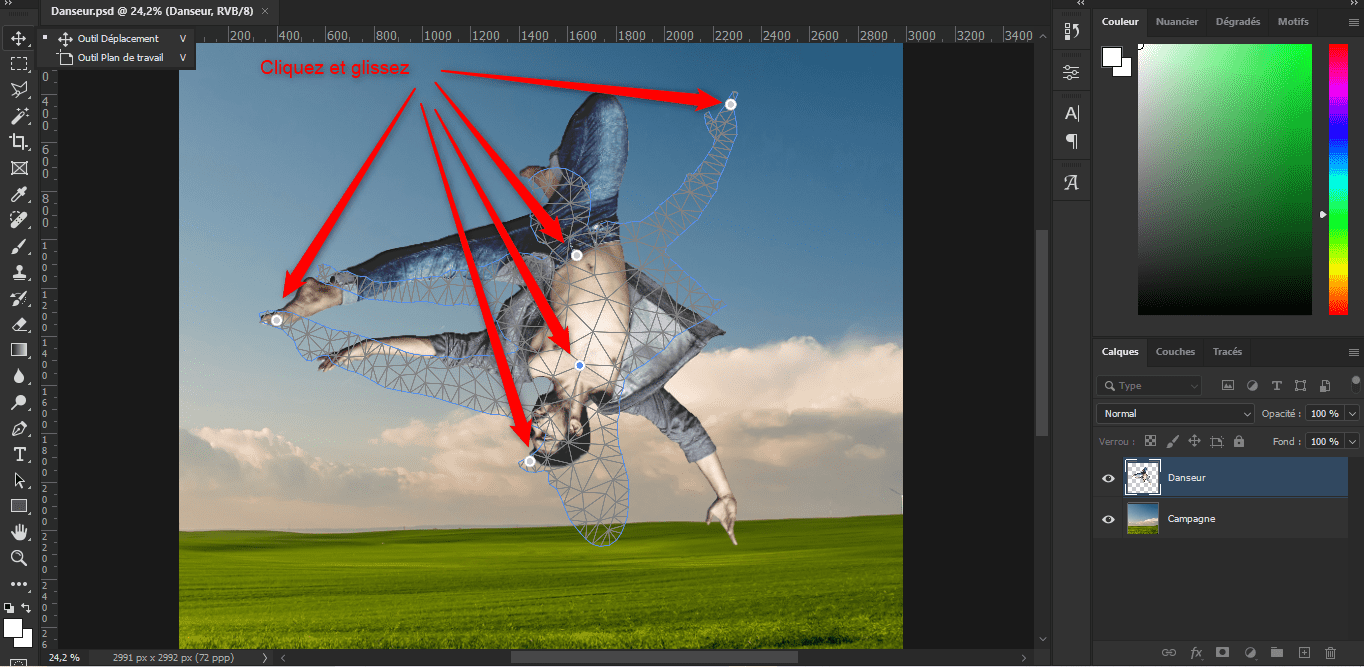Create a new layer

tap(1303, 652)
